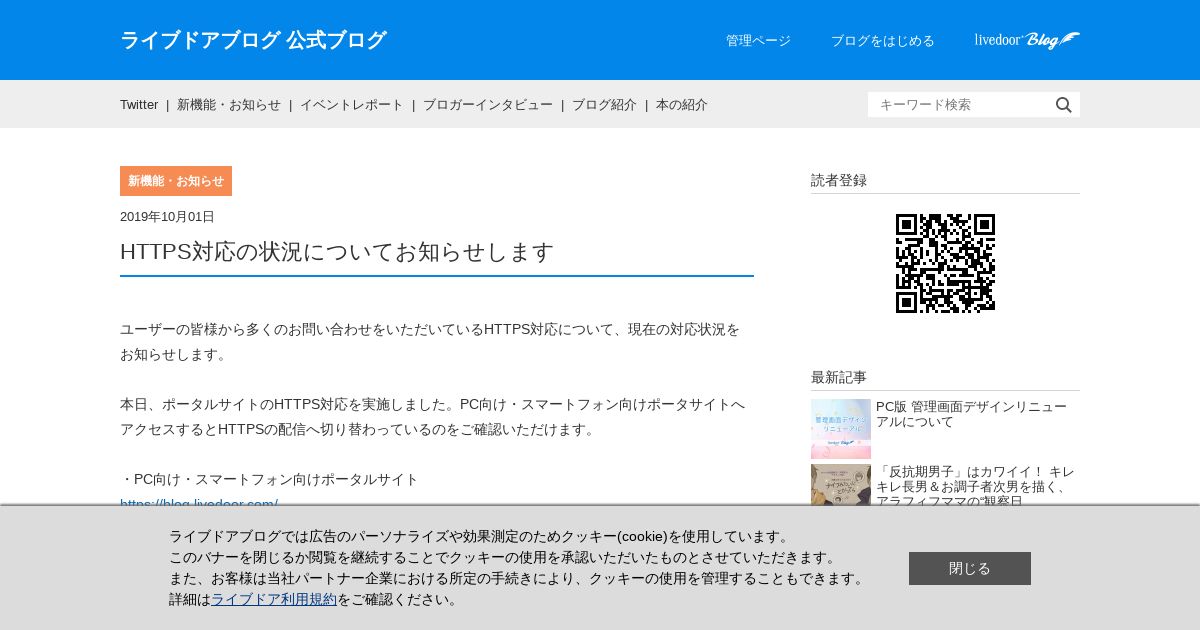Open the Twitter nav link

[x=139, y=105]
